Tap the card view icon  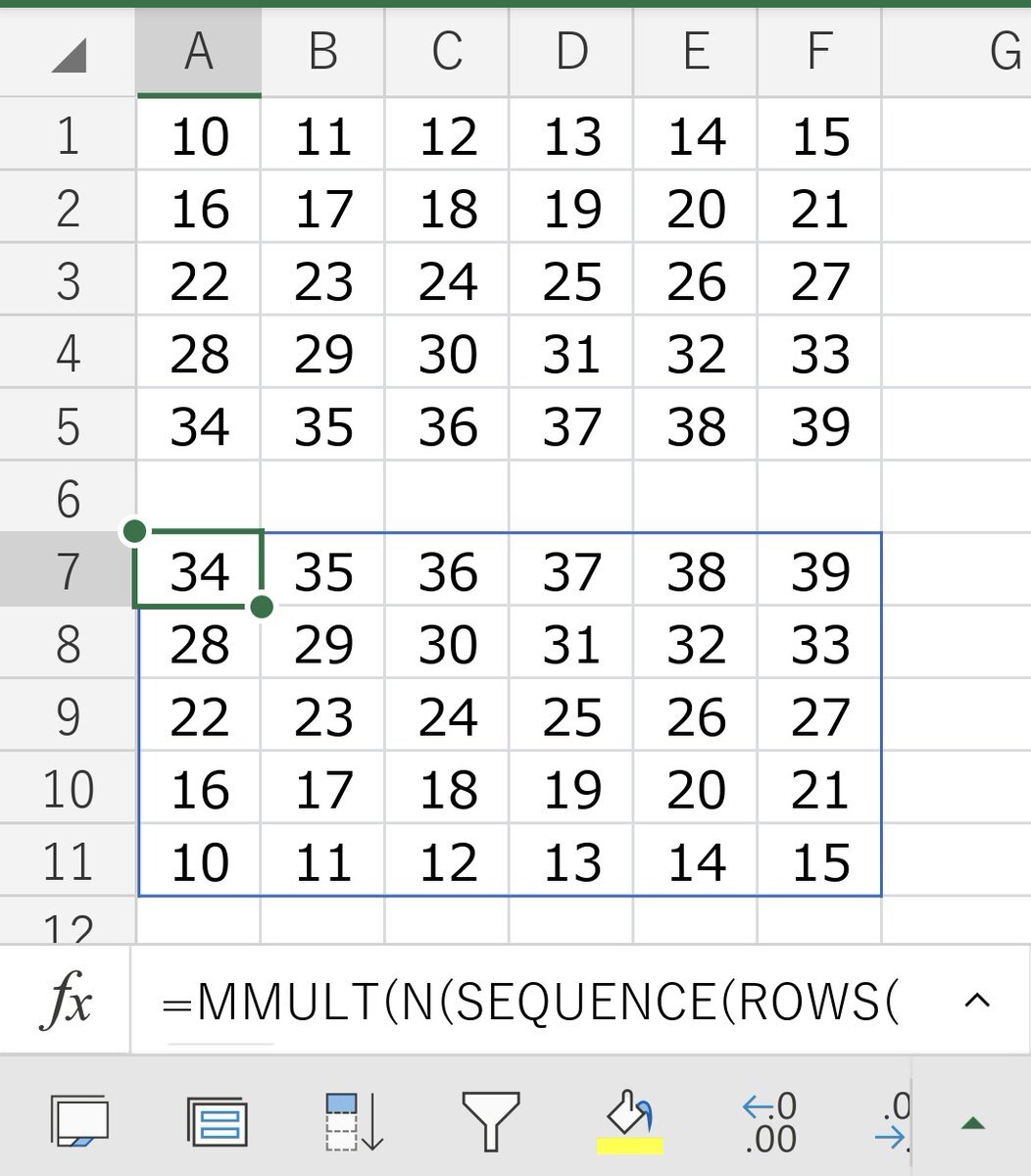[x=217, y=1121]
